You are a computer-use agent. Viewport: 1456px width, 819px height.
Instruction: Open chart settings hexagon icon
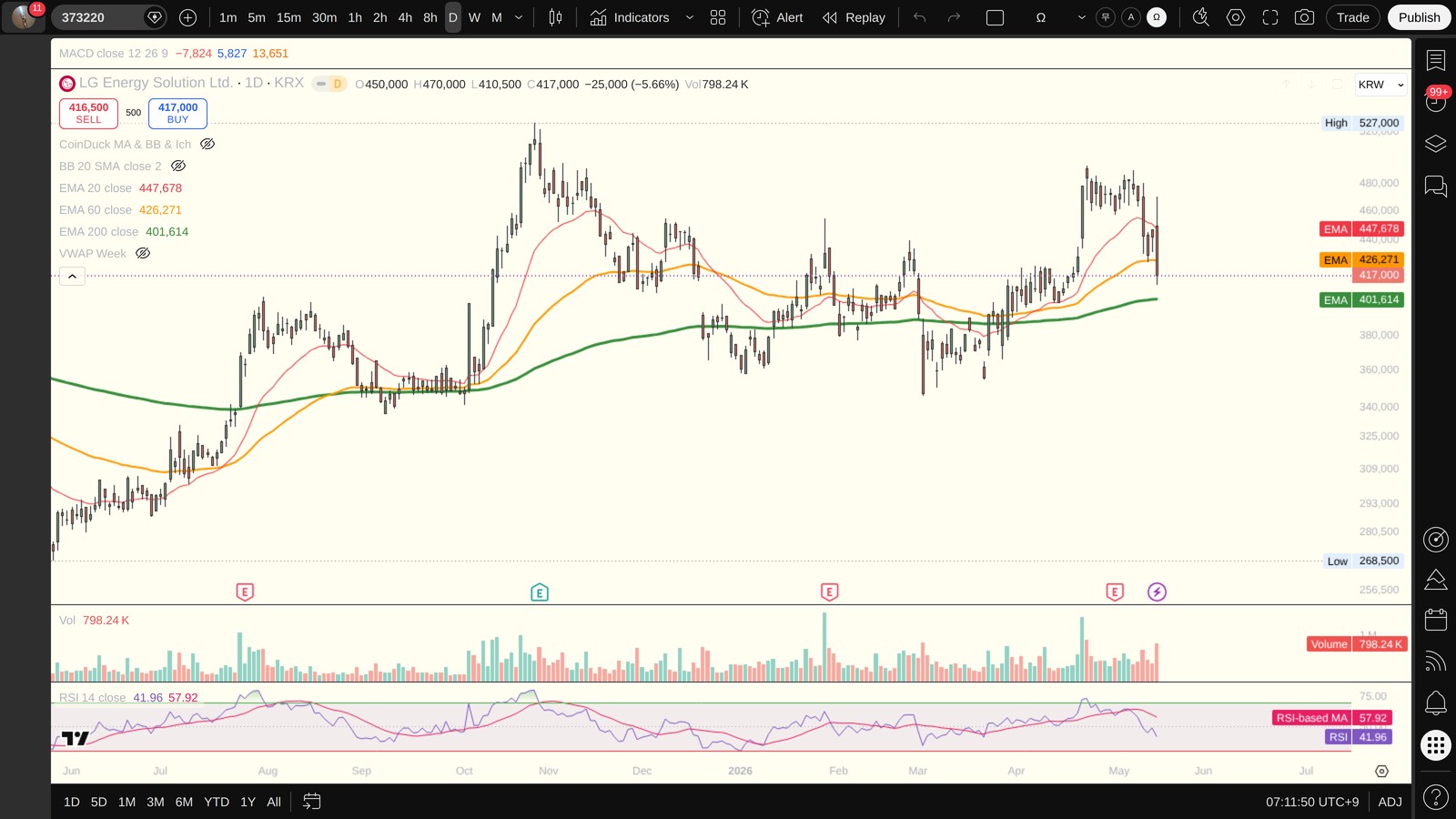[x=1236, y=17]
